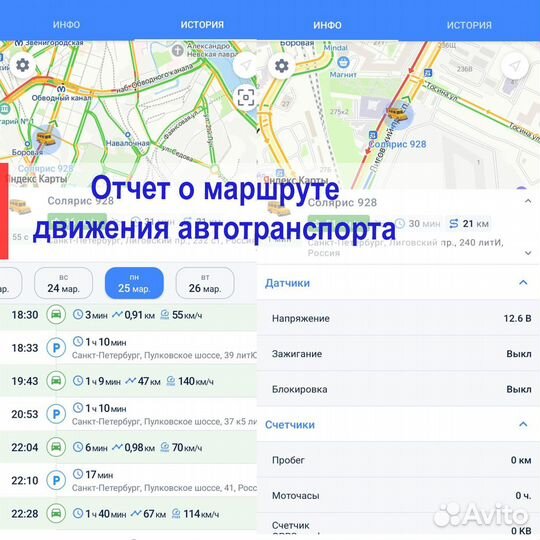Tap the Магнит store icon on right map
The image size is (540, 540).
[x=343, y=63]
